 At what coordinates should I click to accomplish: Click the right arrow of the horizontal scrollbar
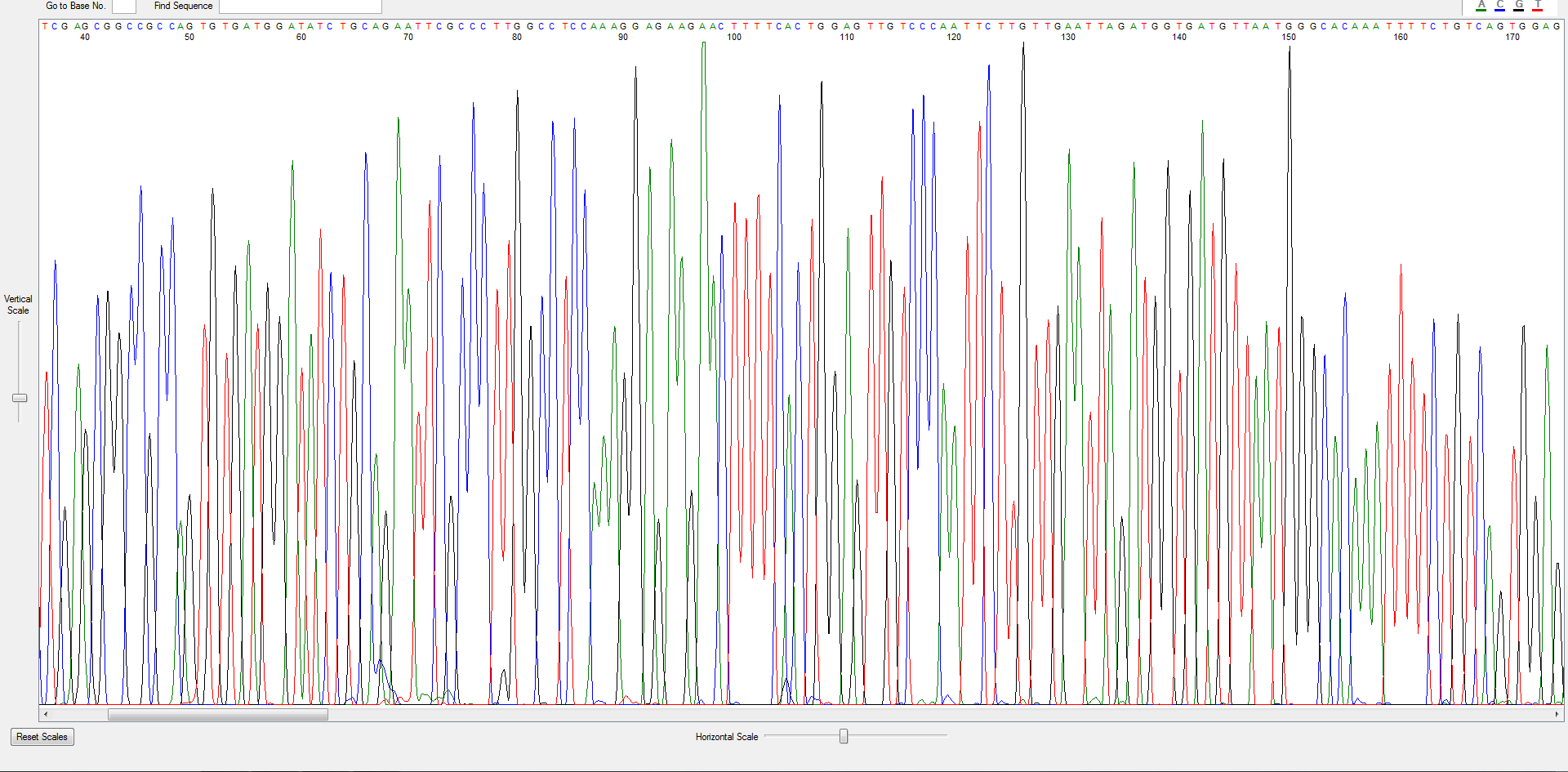tap(1556, 713)
